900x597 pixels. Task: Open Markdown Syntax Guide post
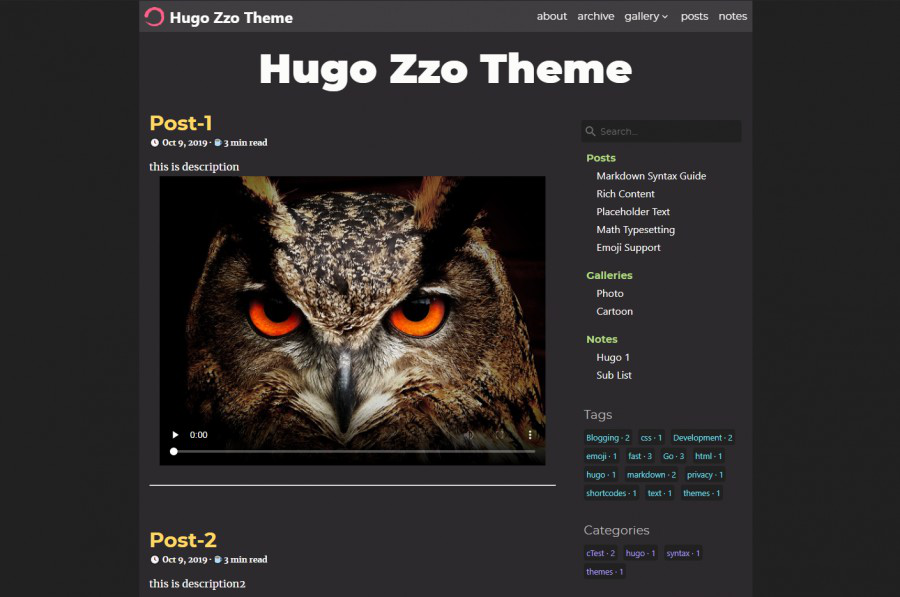point(651,176)
